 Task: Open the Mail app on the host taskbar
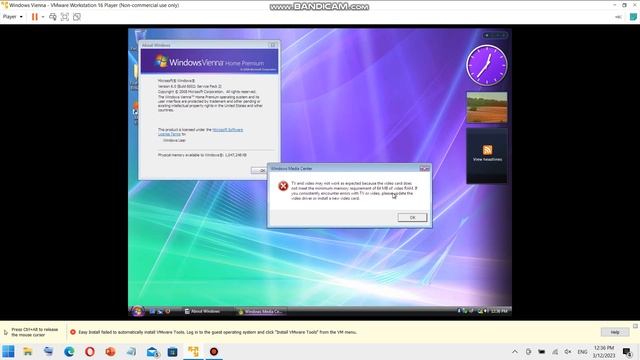[152, 351]
